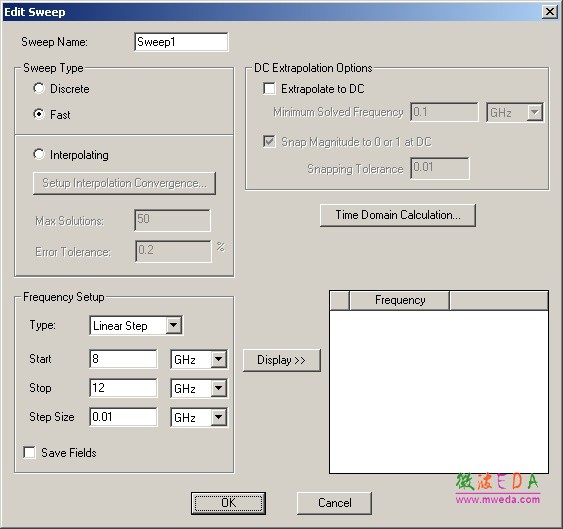Viewport: 563px width, 529px height.
Task: Click the Stop frequency value field
Action: pyautogui.click(x=123, y=388)
